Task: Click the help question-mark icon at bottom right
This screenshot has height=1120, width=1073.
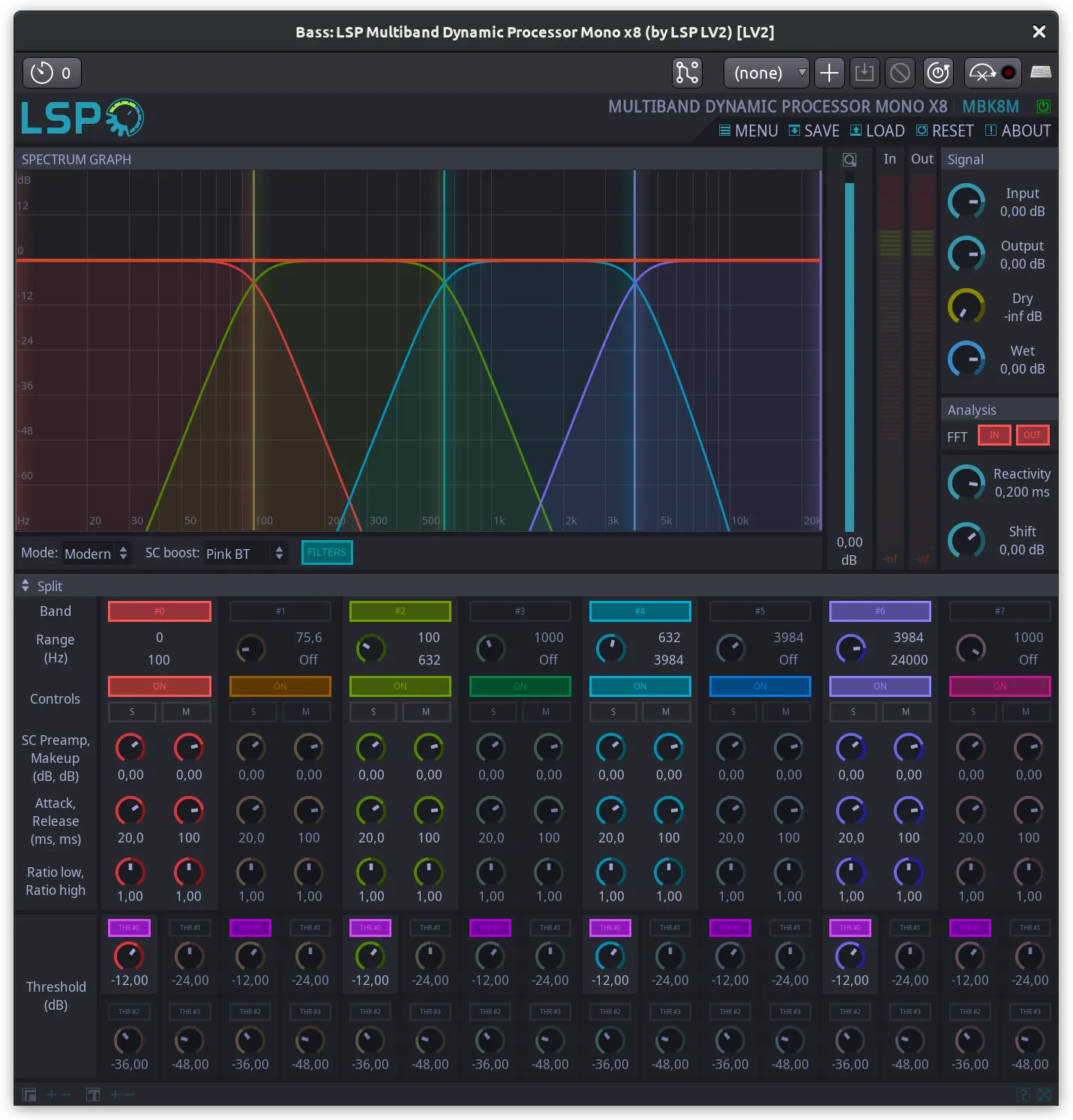Action: [x=1023, y=1094]
